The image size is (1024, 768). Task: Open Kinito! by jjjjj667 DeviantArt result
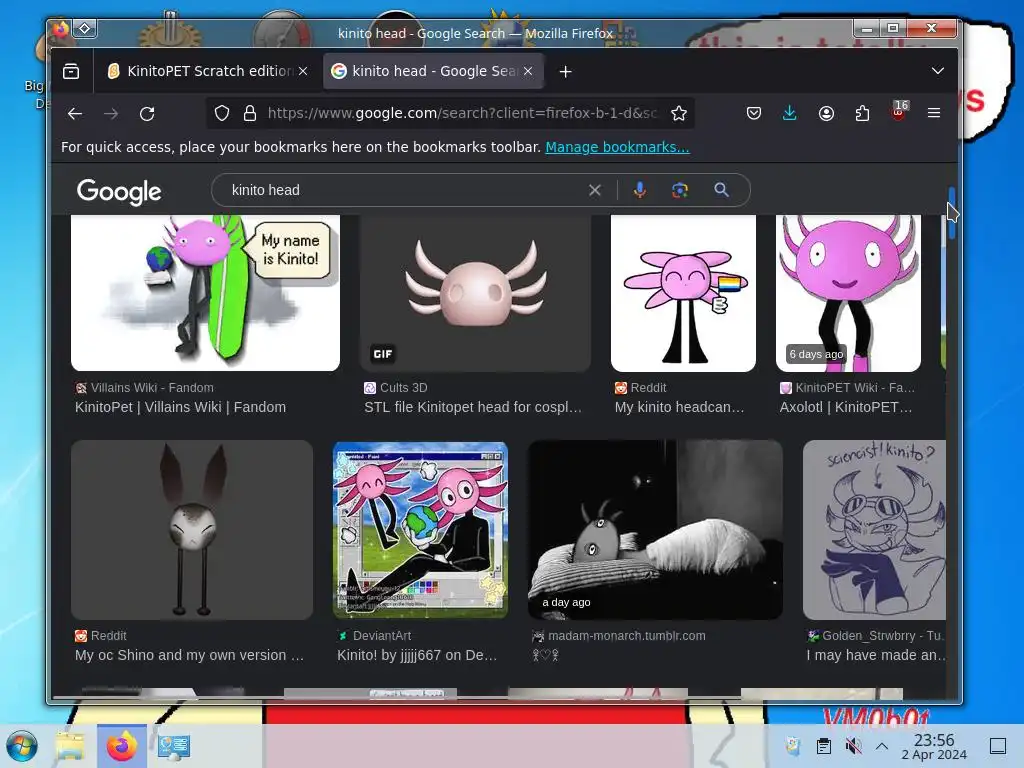click(417, 655)
